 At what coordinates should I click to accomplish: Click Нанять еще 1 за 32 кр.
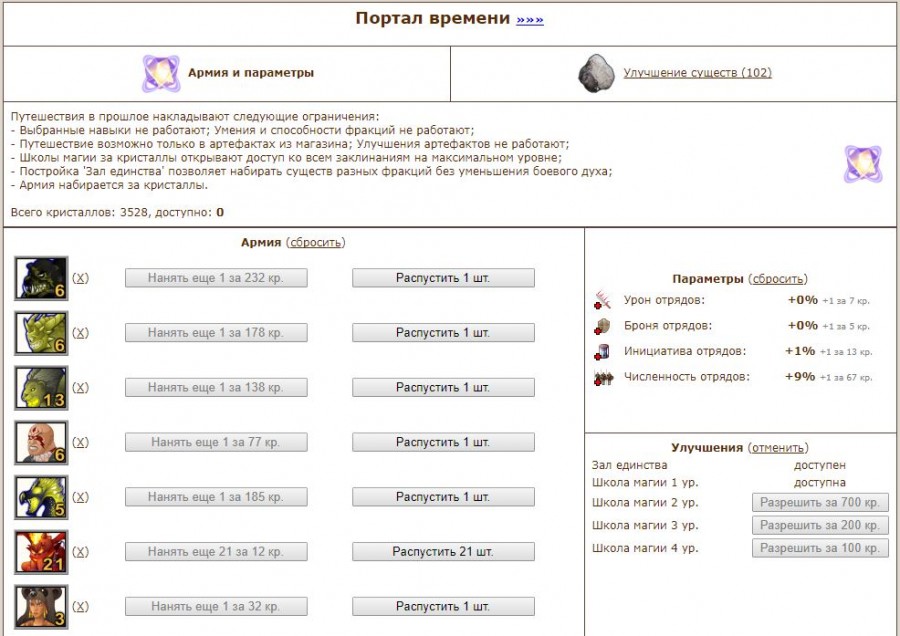tap(216, 607)
